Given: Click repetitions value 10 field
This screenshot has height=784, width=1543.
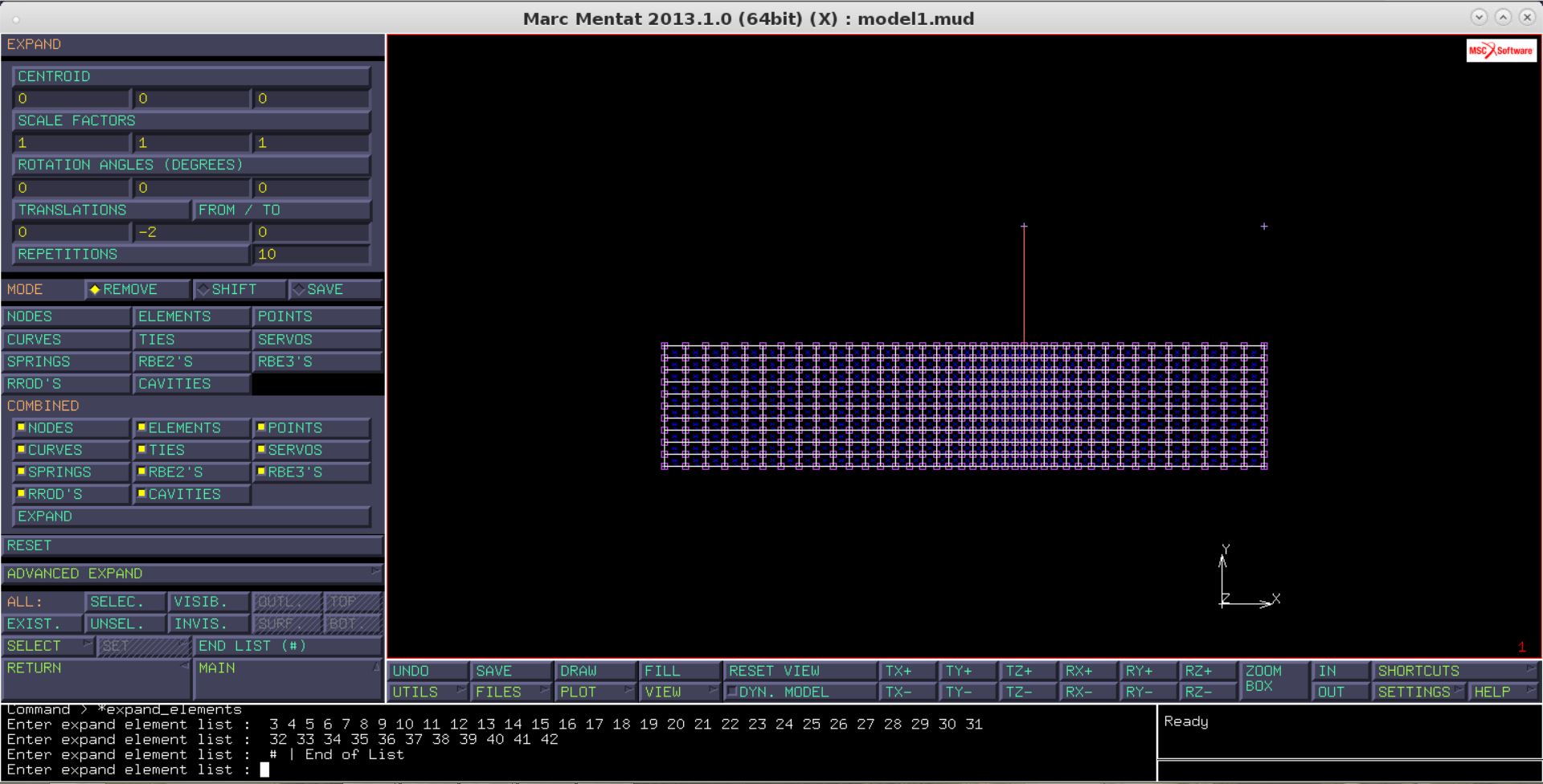Looking at the screenshot, I should [312, 254].
